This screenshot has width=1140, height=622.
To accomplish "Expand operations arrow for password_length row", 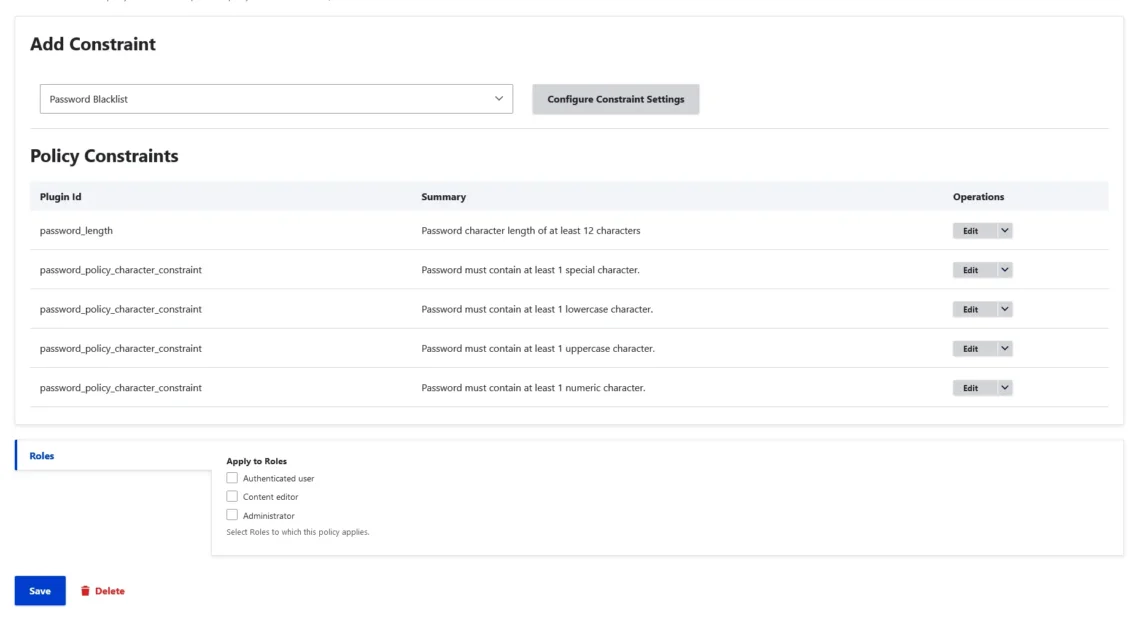I will 1005,231.
